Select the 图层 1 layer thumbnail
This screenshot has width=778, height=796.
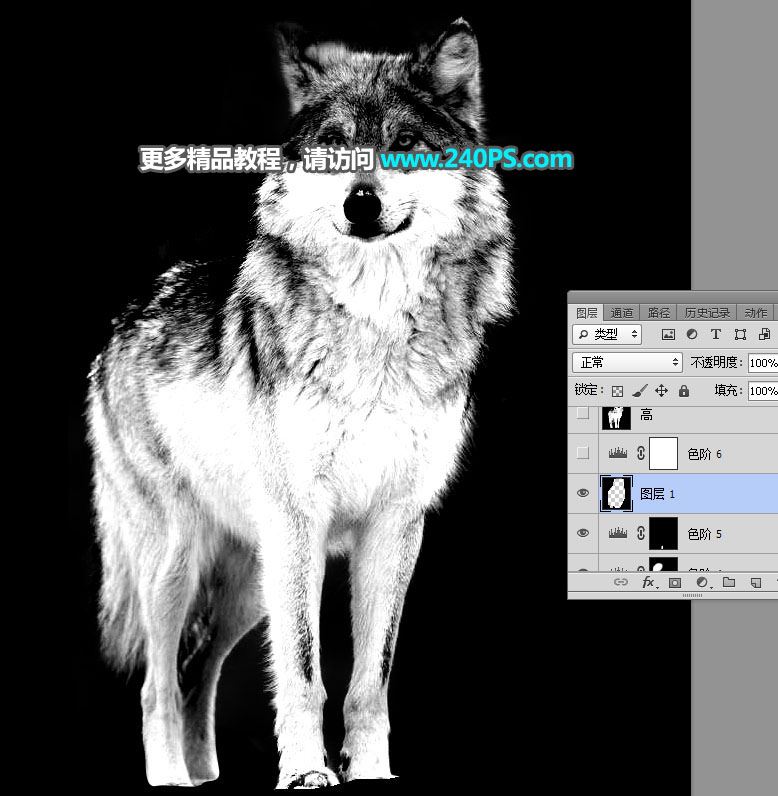pyautogui.click(x=617, y=493)
